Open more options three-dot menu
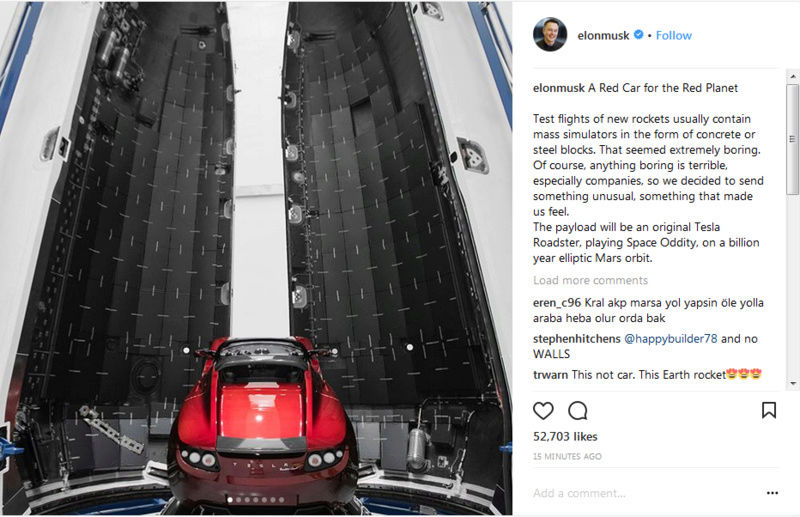 (772, 493)
